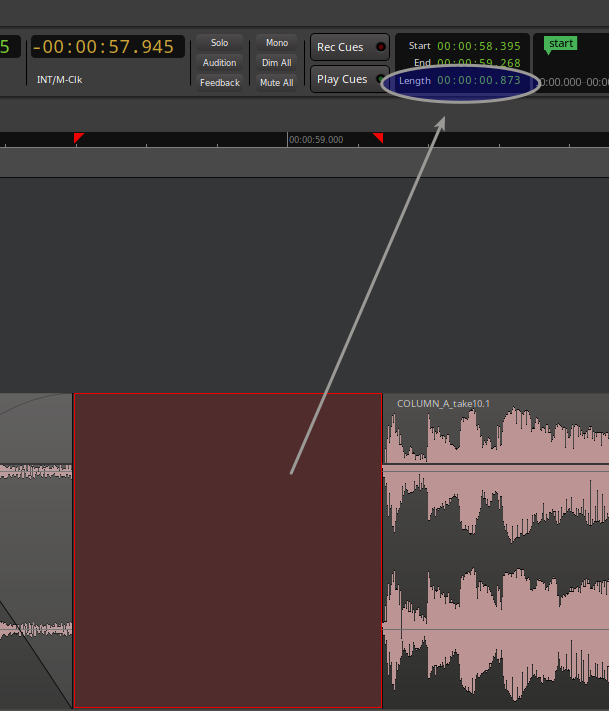The height and width of the screenshot is (711, 609).
Task: Click the 00:00:59.000 position on the ruler
Action: (x=315, y=140)
